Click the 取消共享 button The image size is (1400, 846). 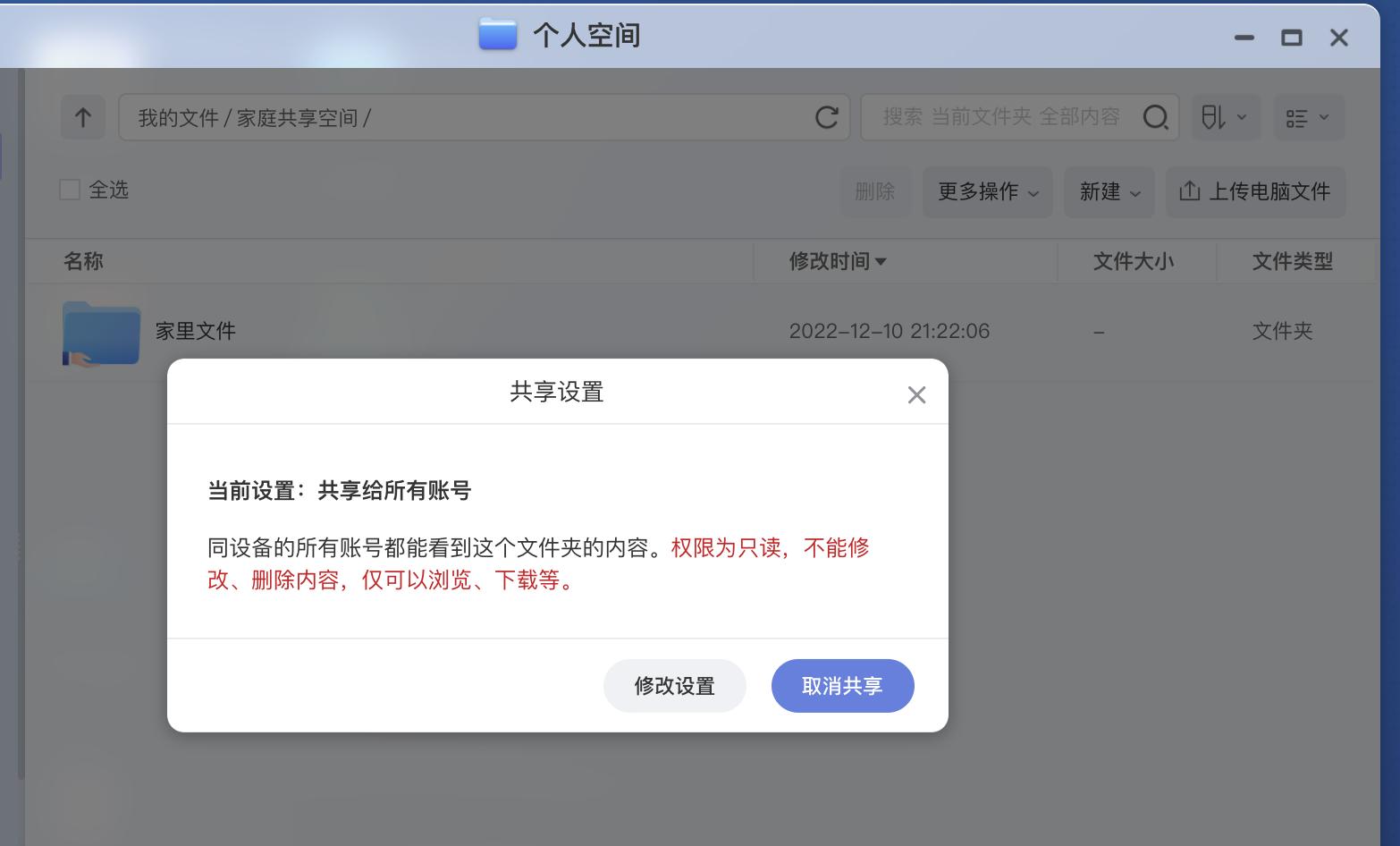841,686
